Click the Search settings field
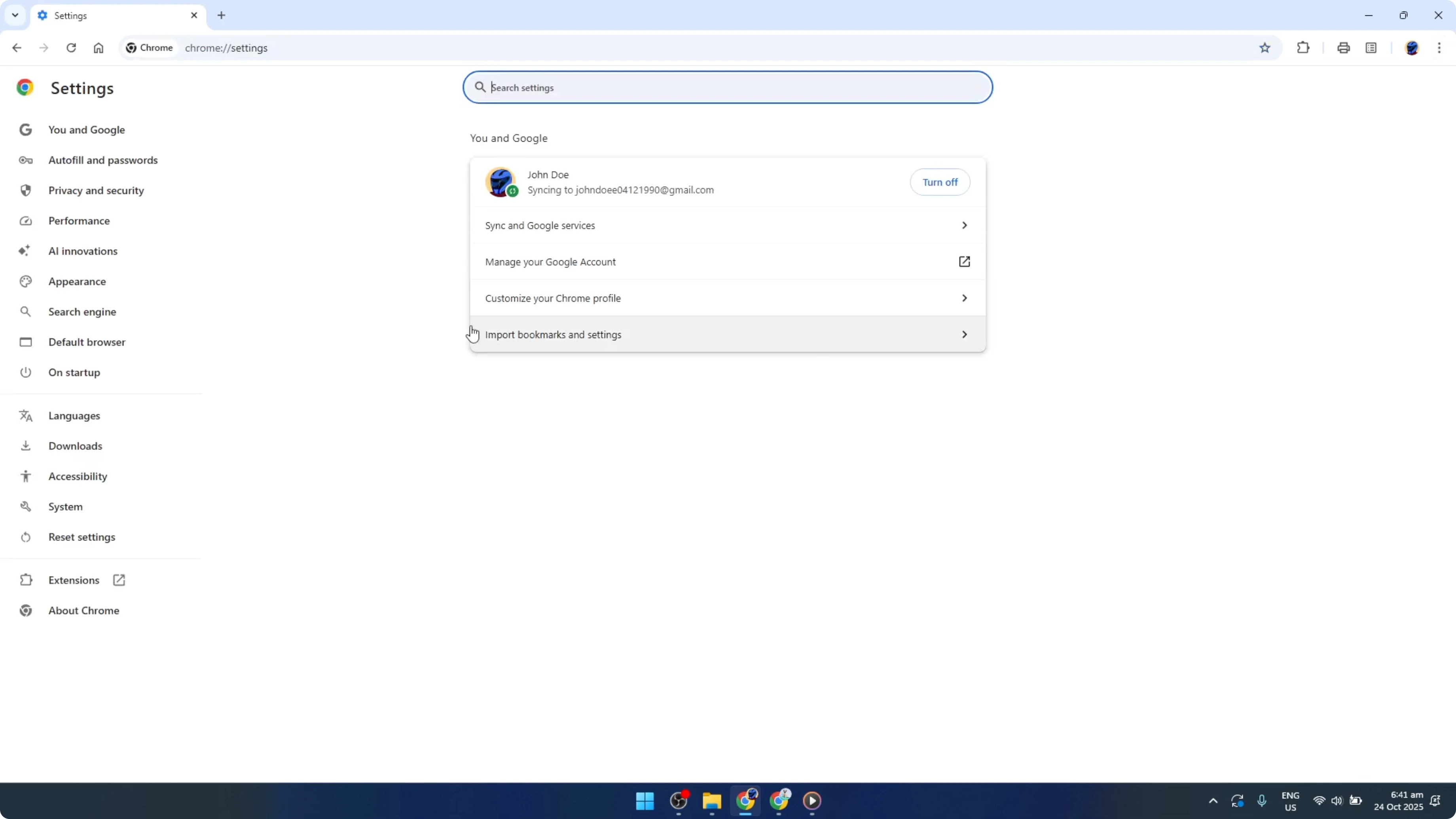This screenshot has width=1456, height=819. point(727,87)
